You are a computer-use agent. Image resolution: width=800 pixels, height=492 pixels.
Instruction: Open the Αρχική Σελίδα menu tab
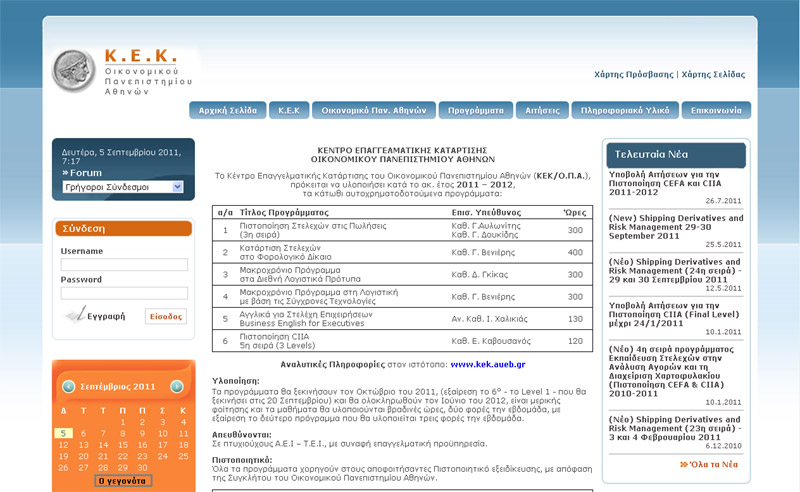point(228,110)
